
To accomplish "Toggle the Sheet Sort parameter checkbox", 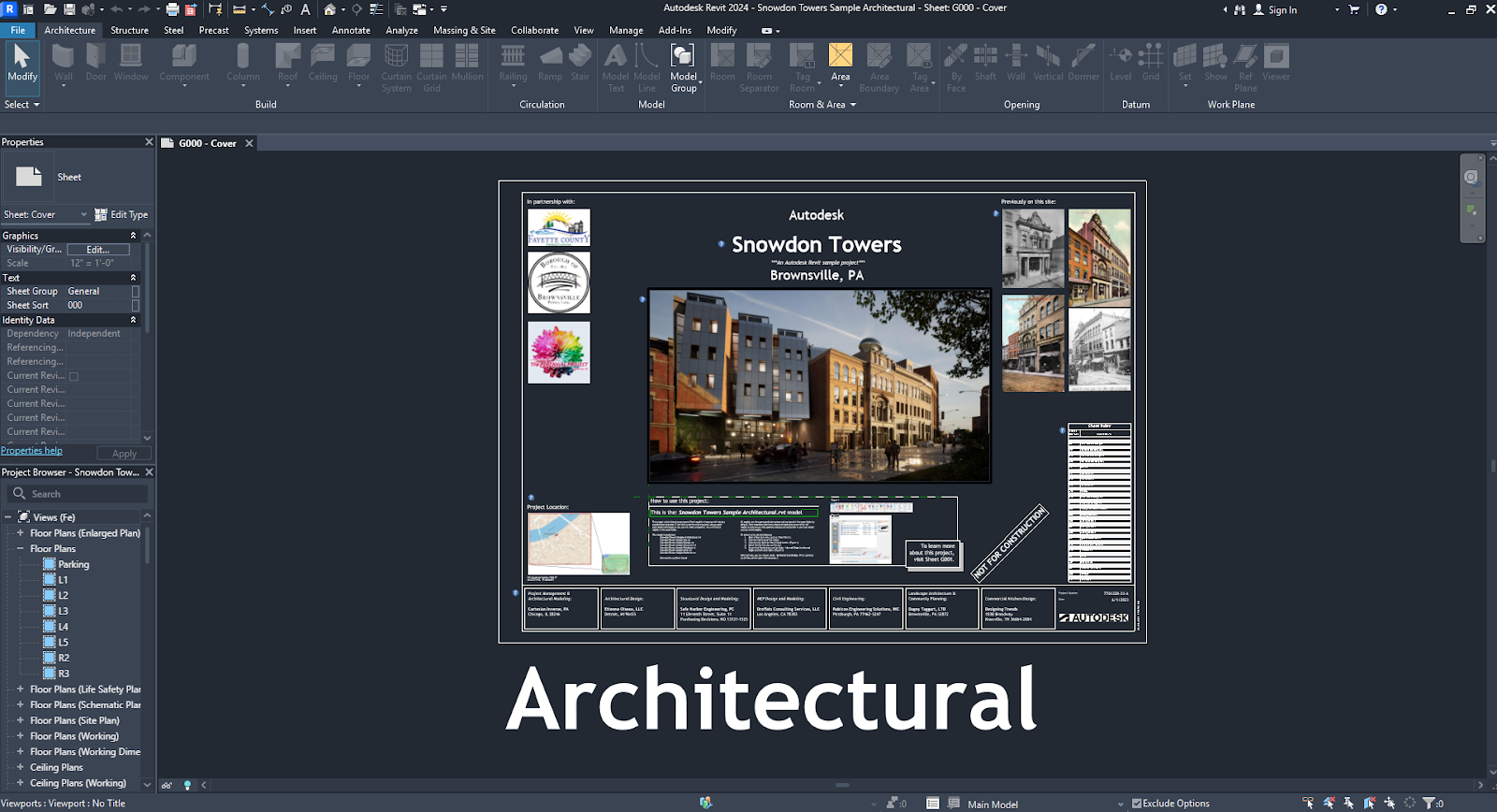I will tap(136, 305).
